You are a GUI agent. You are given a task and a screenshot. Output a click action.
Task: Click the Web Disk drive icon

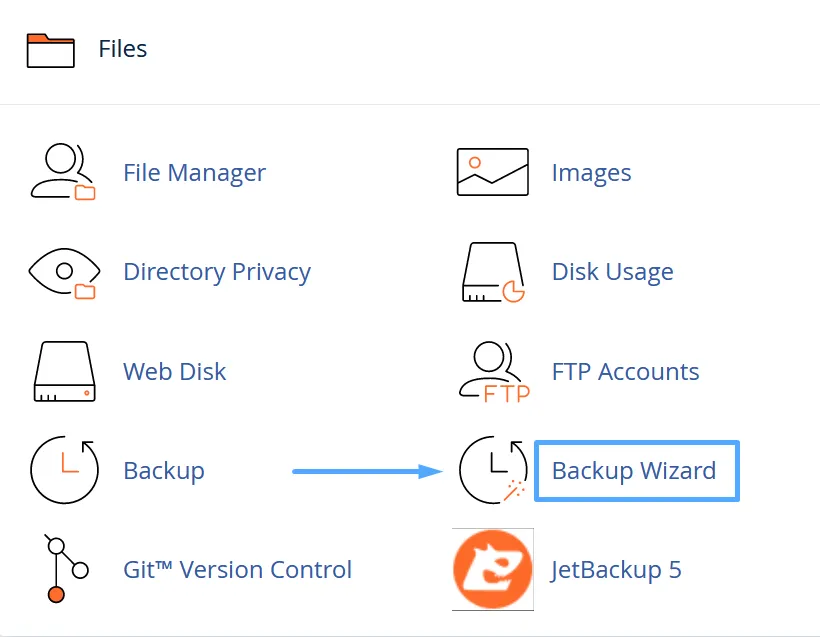tap(64, 371)
